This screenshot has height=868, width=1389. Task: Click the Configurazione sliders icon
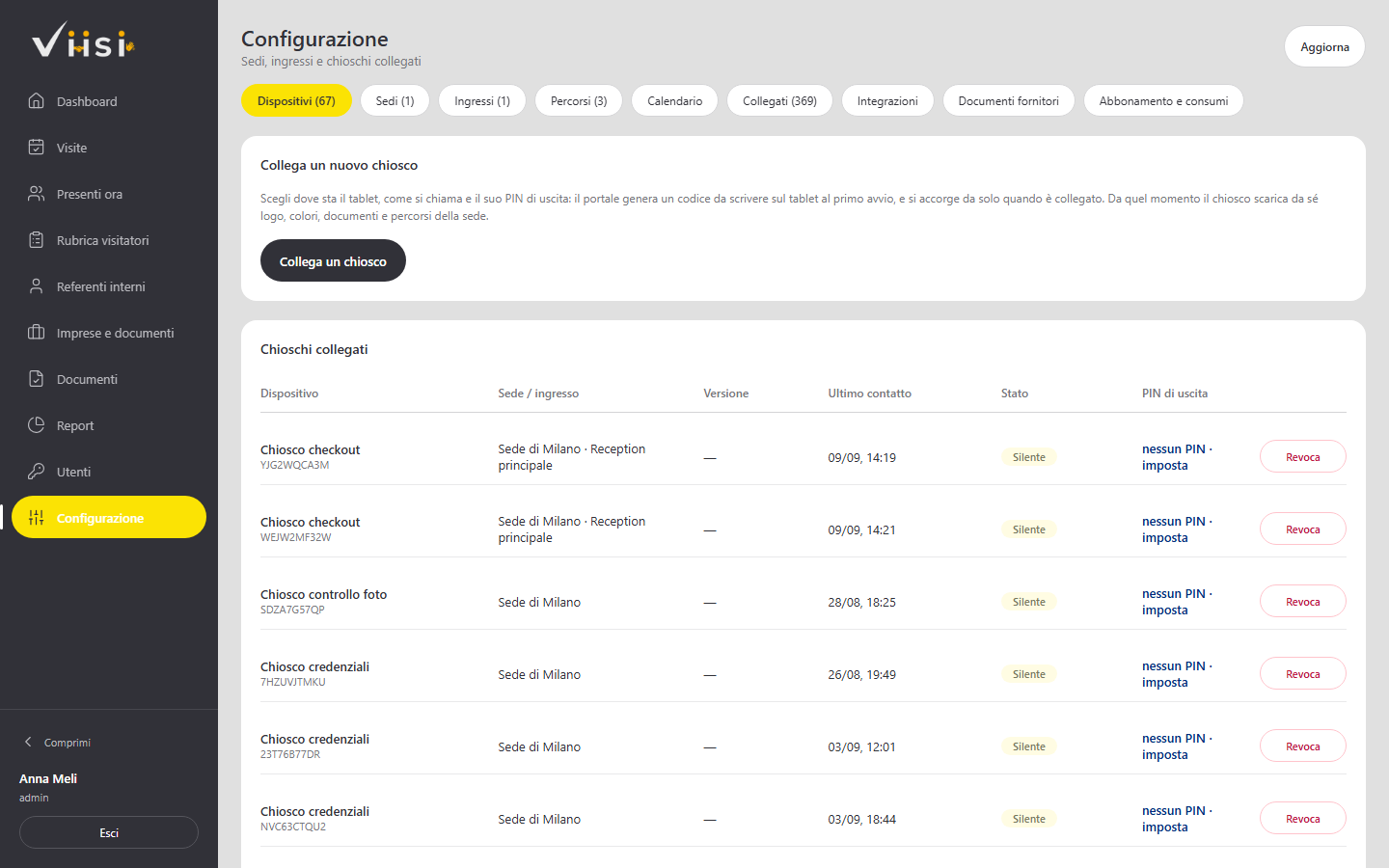(37, 518)
